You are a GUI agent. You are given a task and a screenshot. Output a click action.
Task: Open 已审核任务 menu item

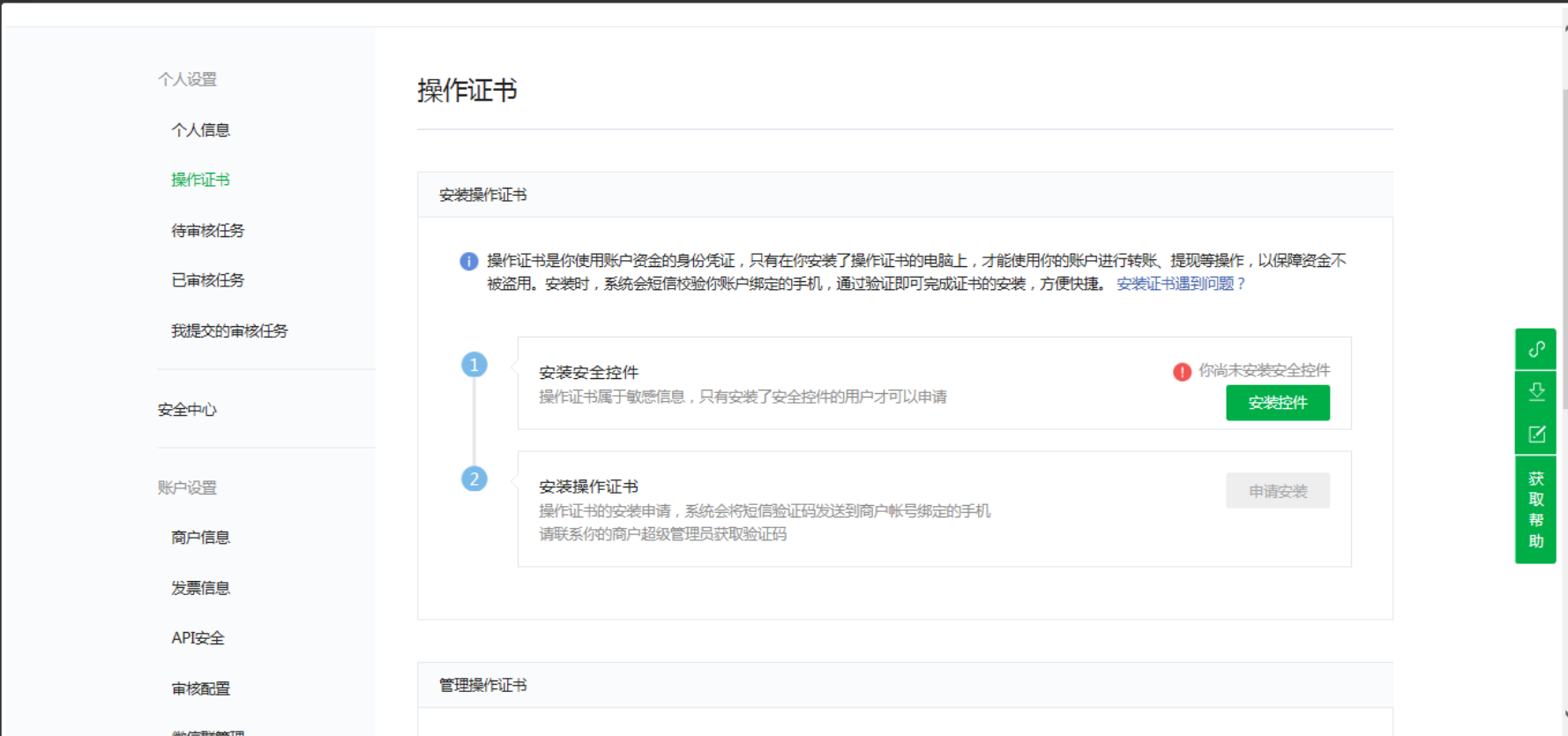(207, 280)
